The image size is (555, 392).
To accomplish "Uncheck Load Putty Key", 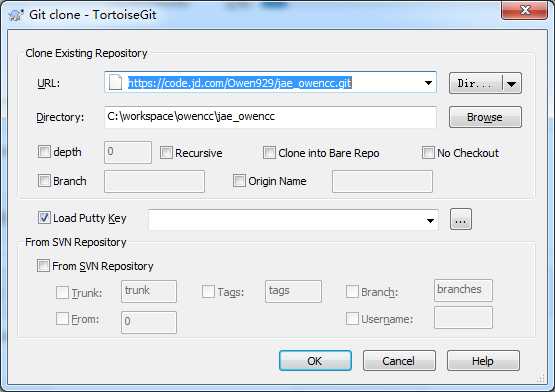I will point(44,218).
